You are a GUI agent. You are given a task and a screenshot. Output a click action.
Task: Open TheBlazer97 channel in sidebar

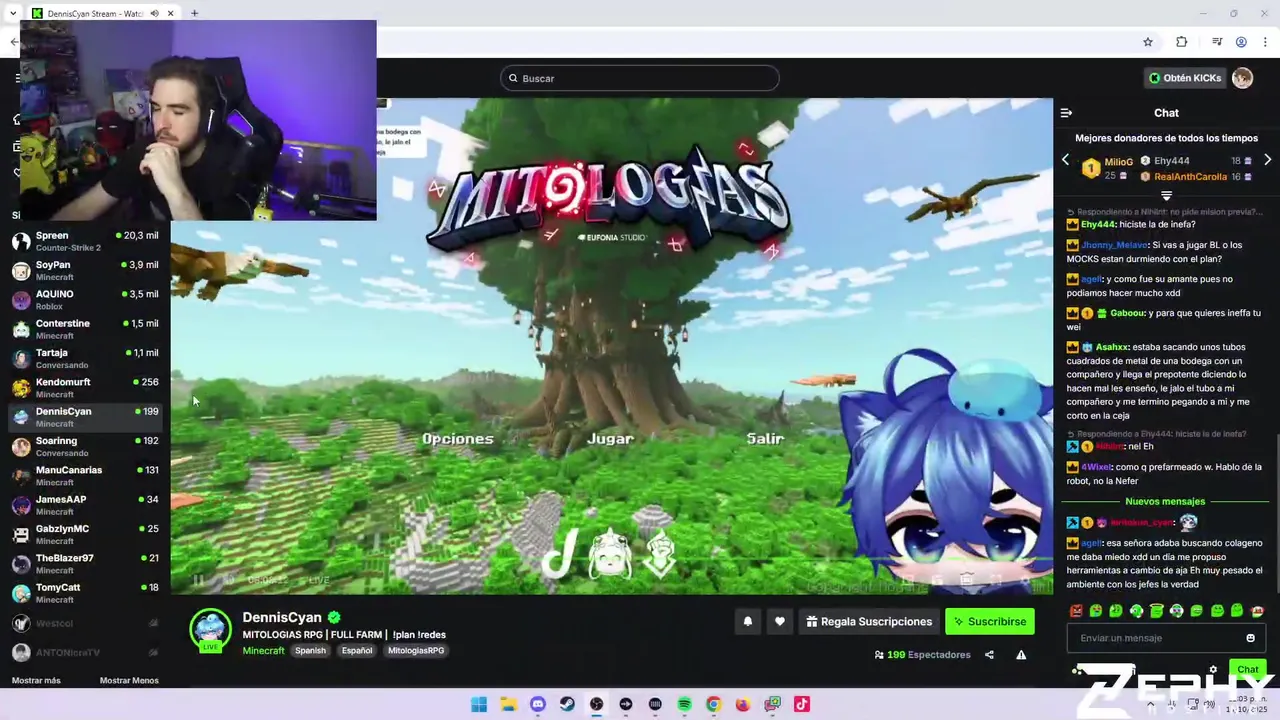tap(86, 563)
